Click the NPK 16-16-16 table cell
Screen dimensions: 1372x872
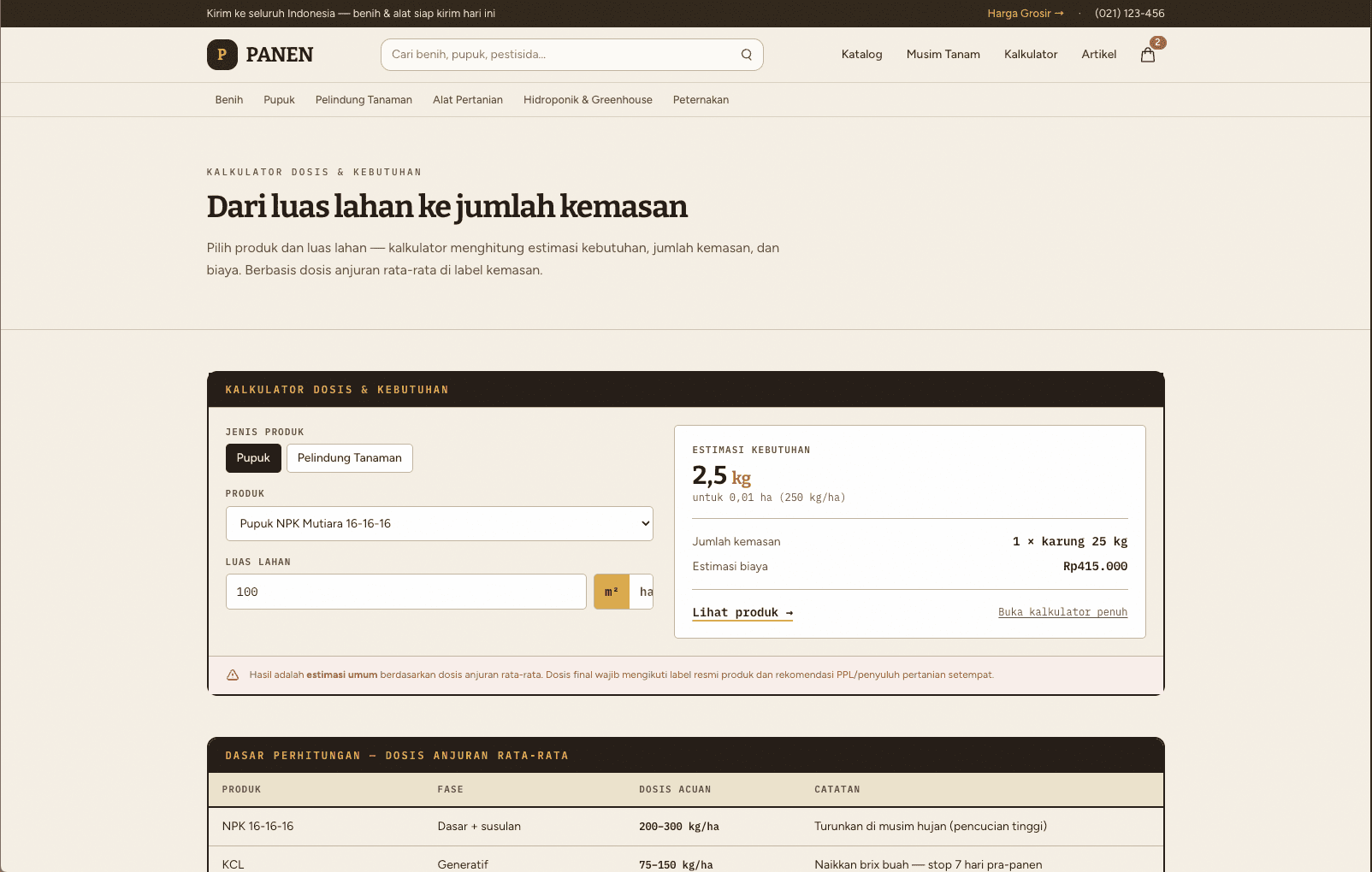click(257, 827)
